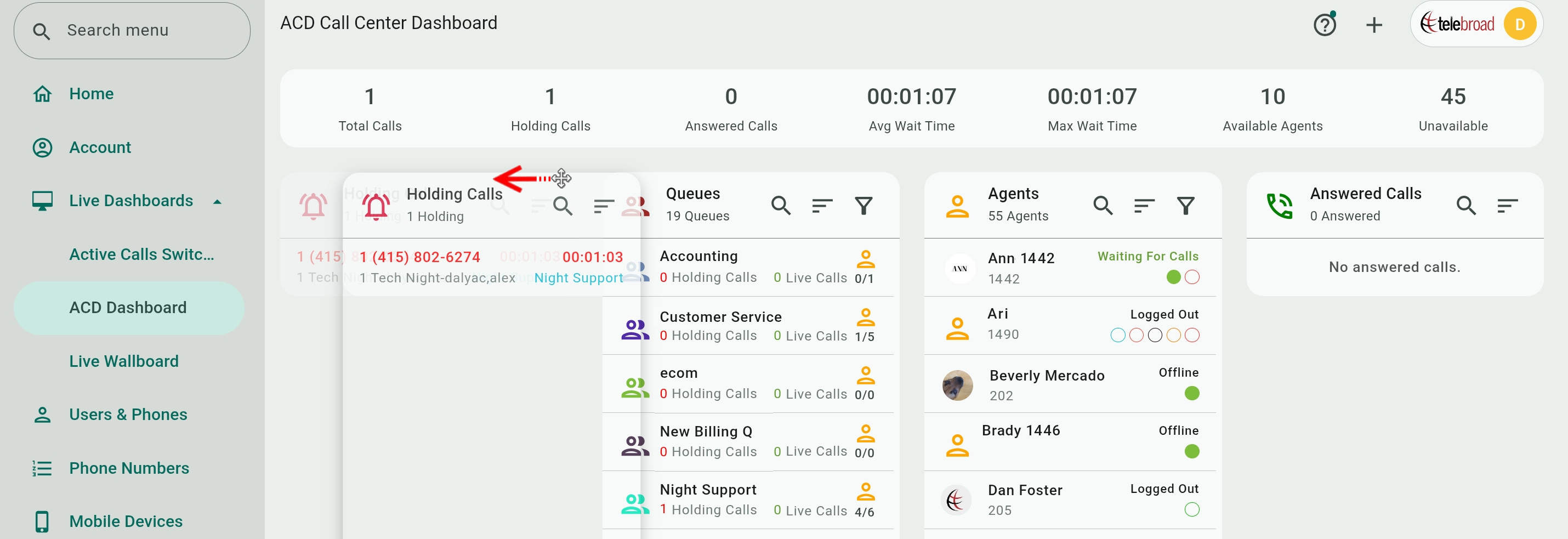Open Live Wallboard

tap(124, 361)
